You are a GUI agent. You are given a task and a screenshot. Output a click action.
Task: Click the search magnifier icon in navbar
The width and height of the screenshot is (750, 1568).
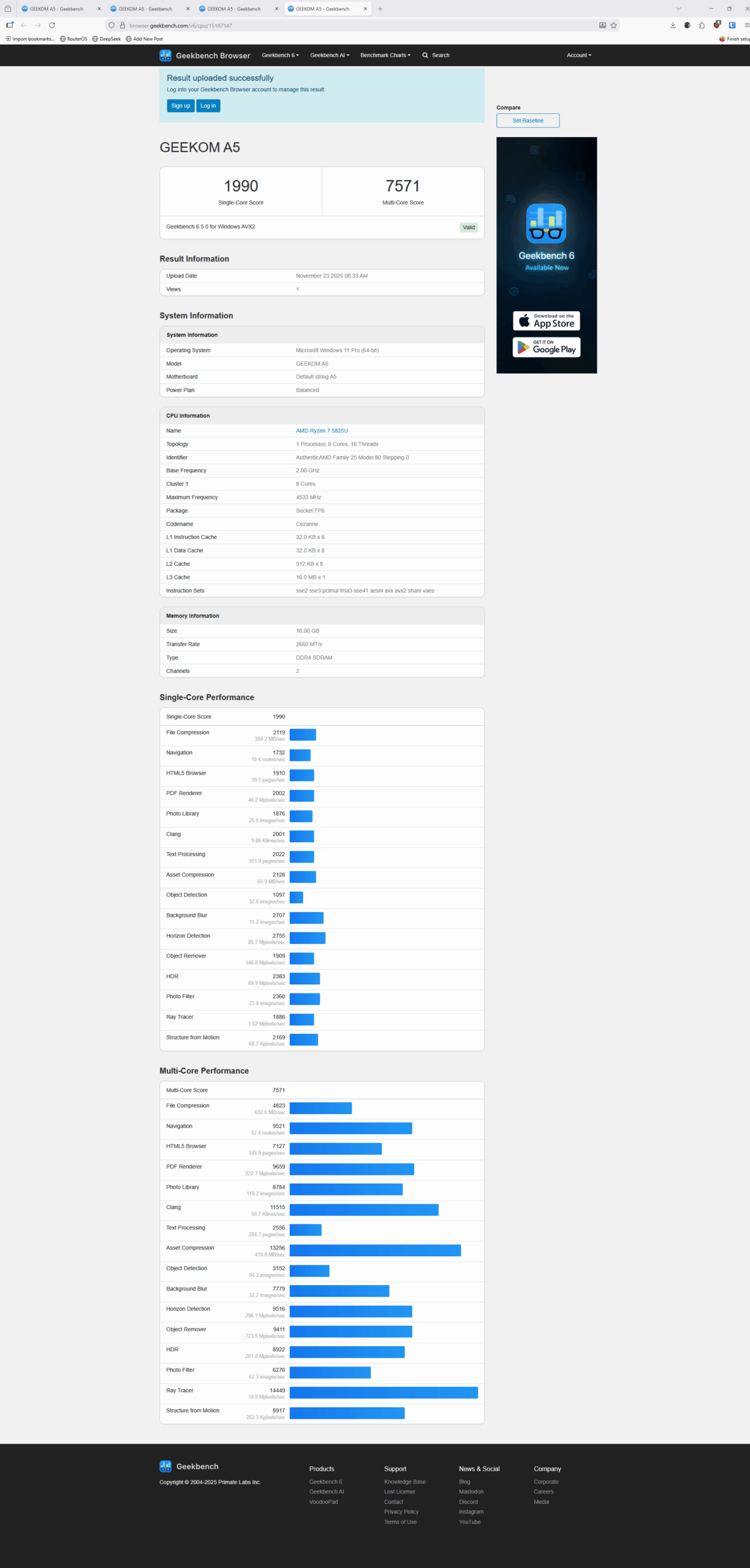coord(425,55)
